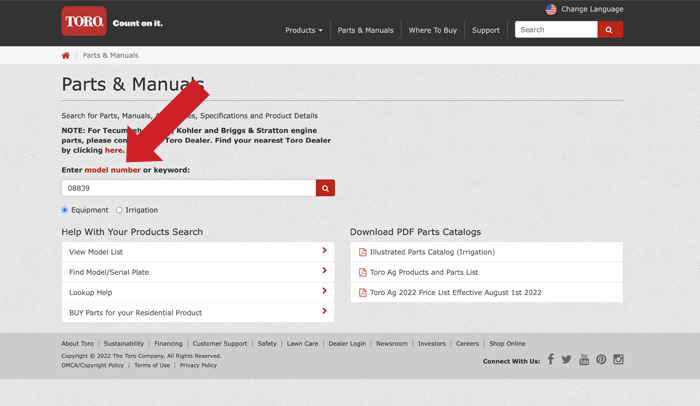Click Shop Online footer link

tap(507, 343)
